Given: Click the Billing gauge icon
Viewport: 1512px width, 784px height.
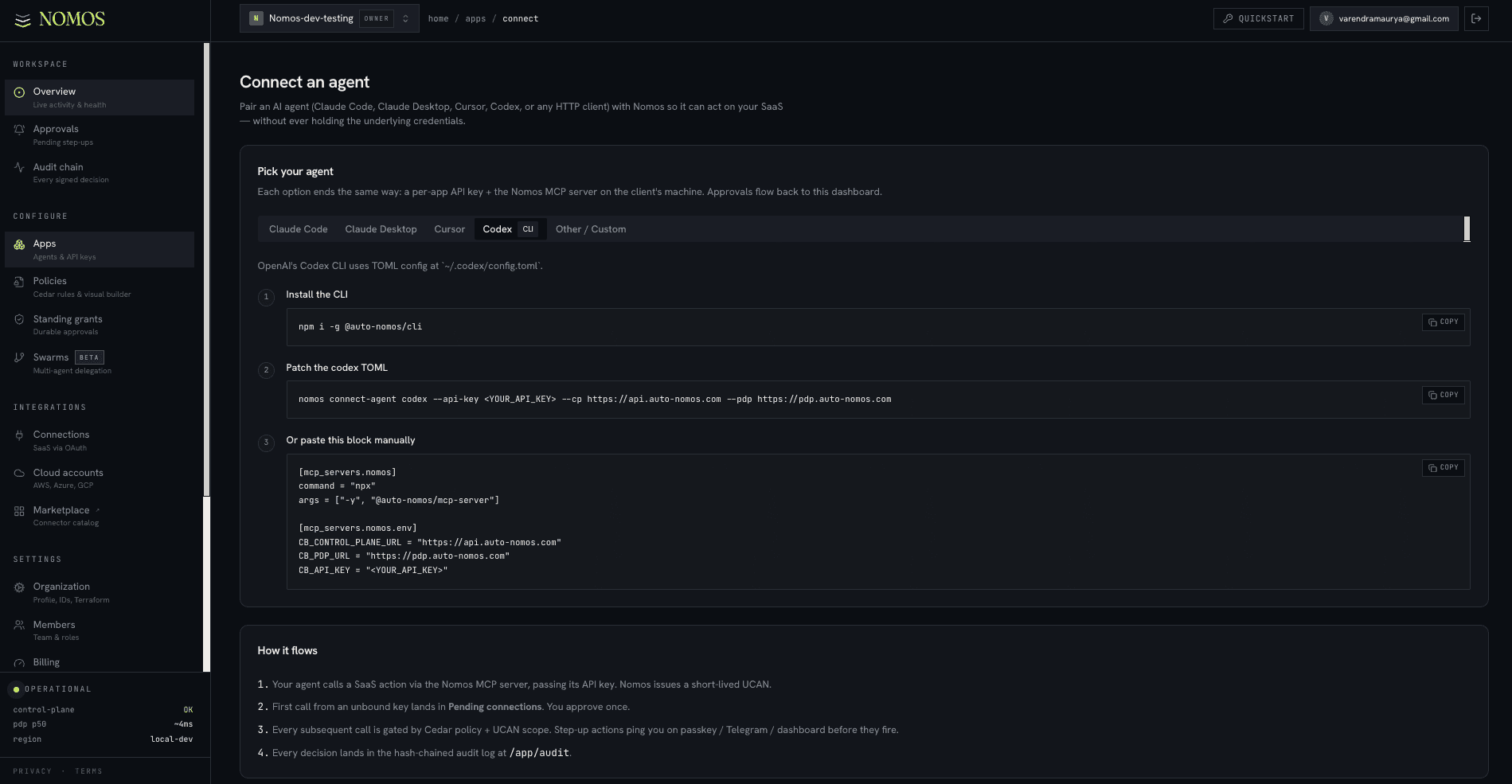Looking at the screenshot, I should [x=19, y=663].
